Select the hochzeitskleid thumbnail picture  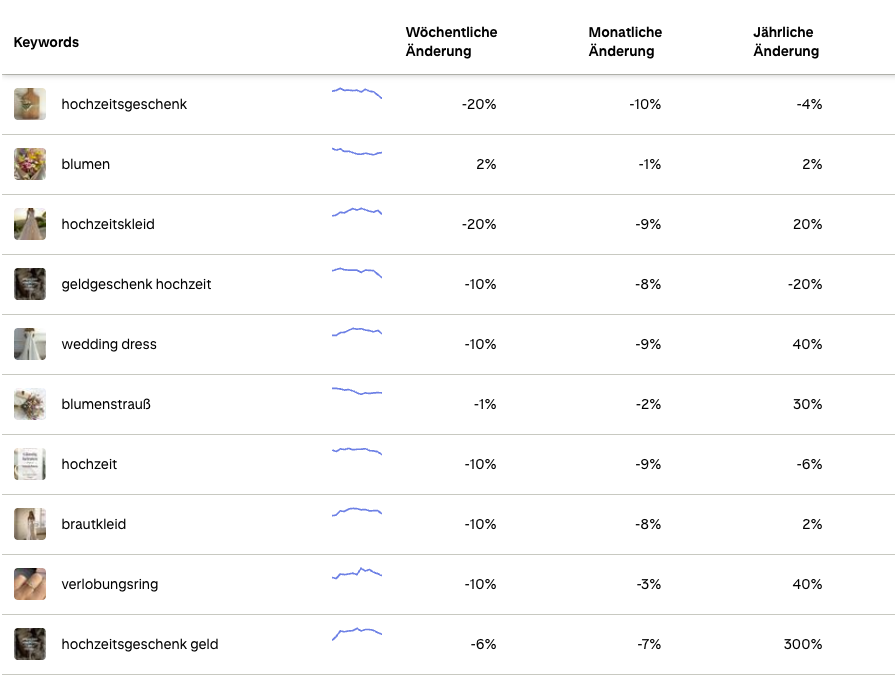point(30,224)
